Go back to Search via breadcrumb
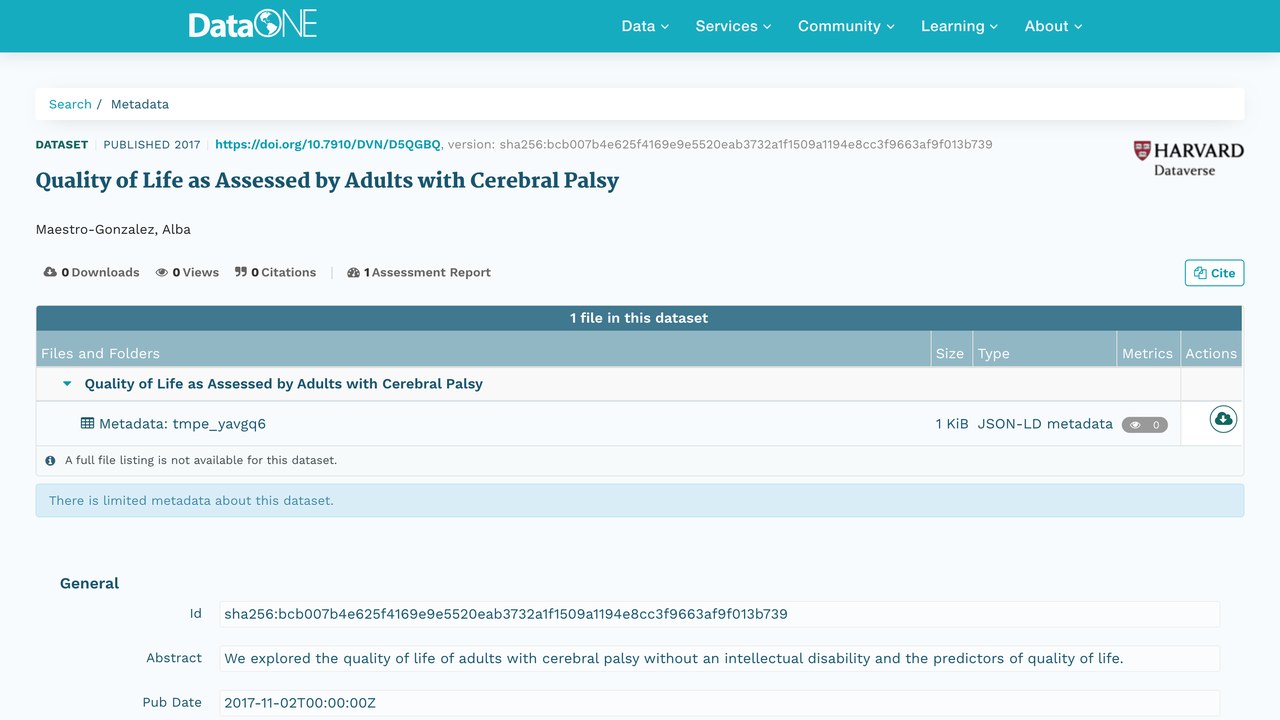Image resolution: width=1280 pixels, height=720 pixels. (x=70, y=104)
